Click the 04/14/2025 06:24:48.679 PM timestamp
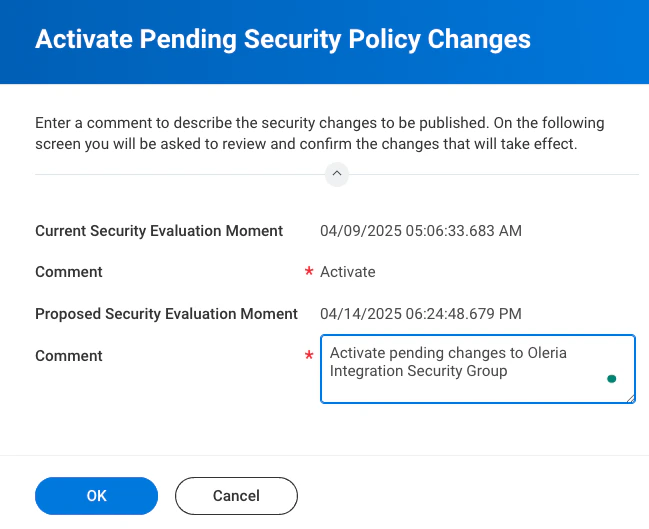The width and height of the screenshot is (649, 529). coord(420,314)
